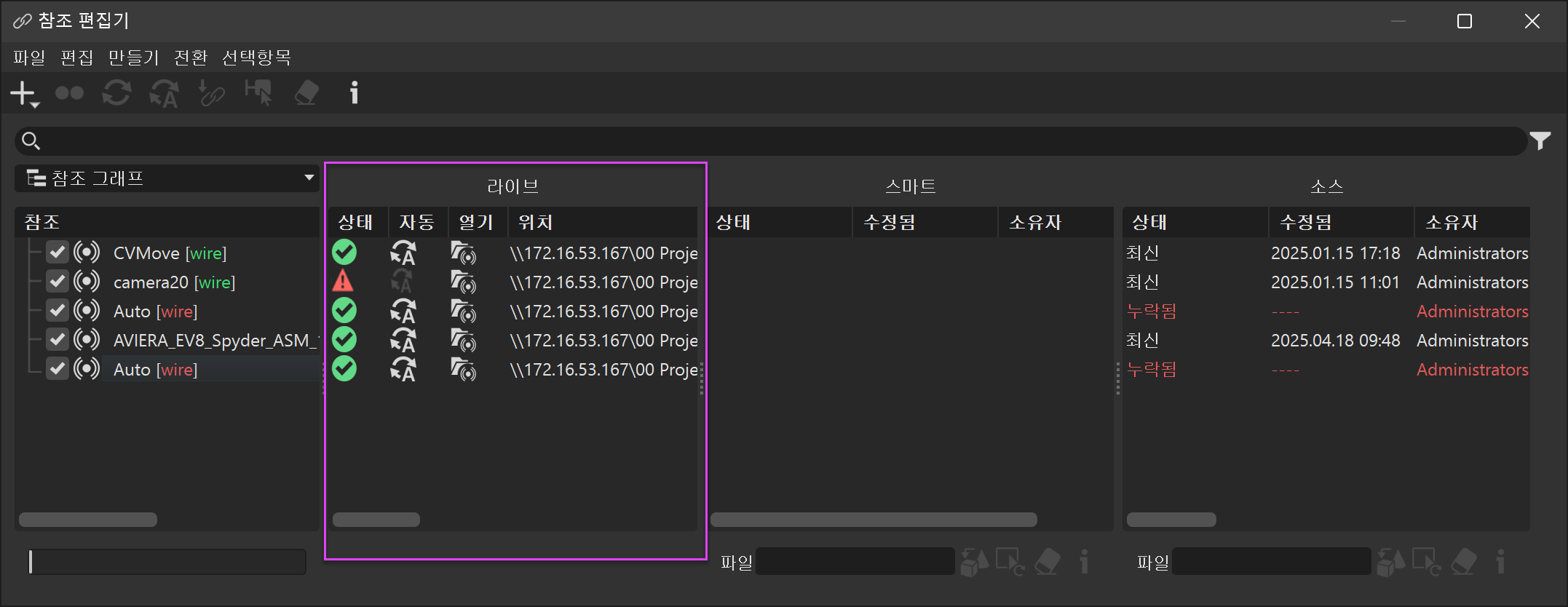Image resolution: width=1568 pixels, height=607 pixels.
Task: Click the info icon beside the 소스 파일 field
Action: (1501, 562)
